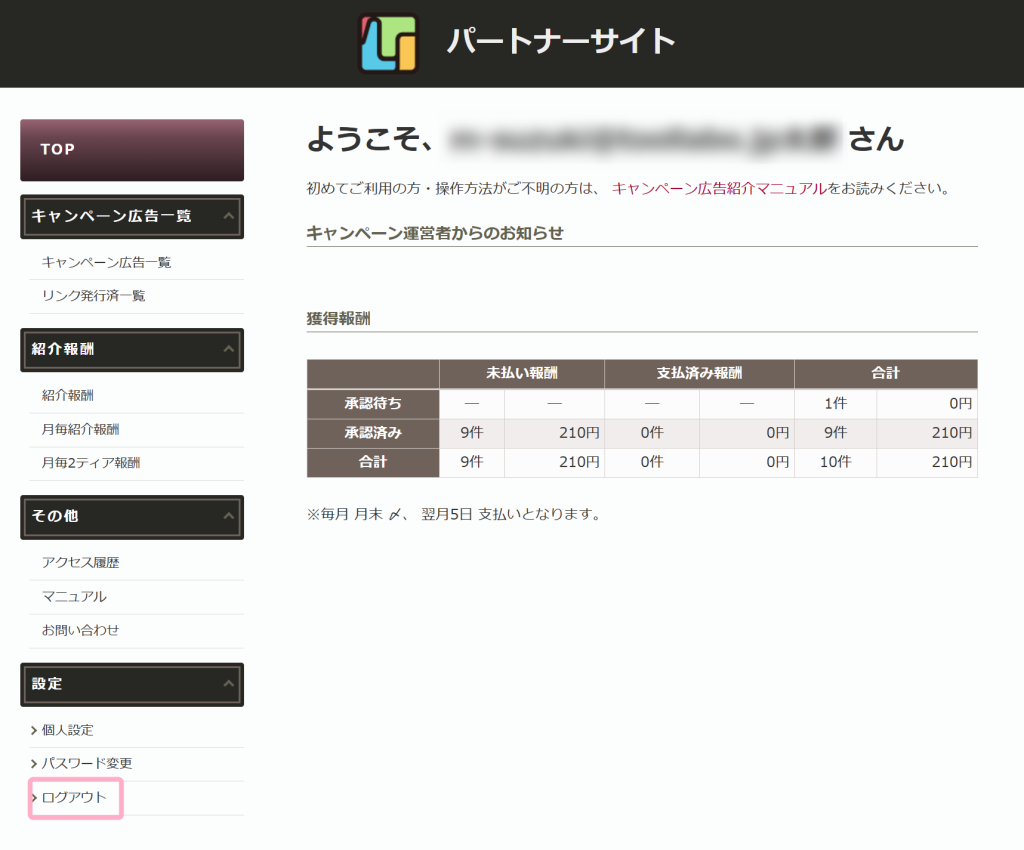Open 個人設定 settings link
The height and width of the screenshot is (850, 1024).
pos(67,730)
